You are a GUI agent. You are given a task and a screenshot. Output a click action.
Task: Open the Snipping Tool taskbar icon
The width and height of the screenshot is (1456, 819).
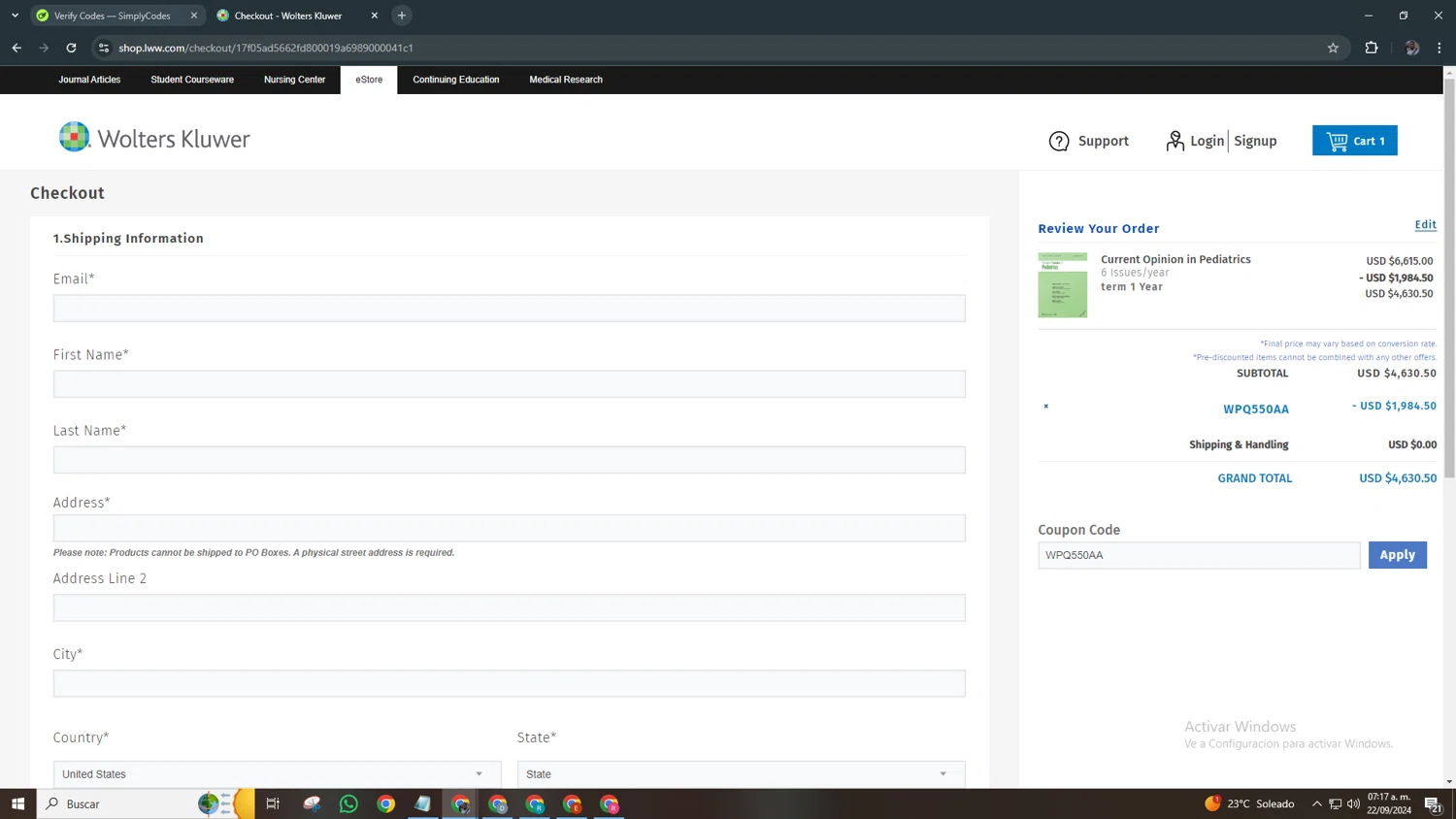click(x=312, y=803)
